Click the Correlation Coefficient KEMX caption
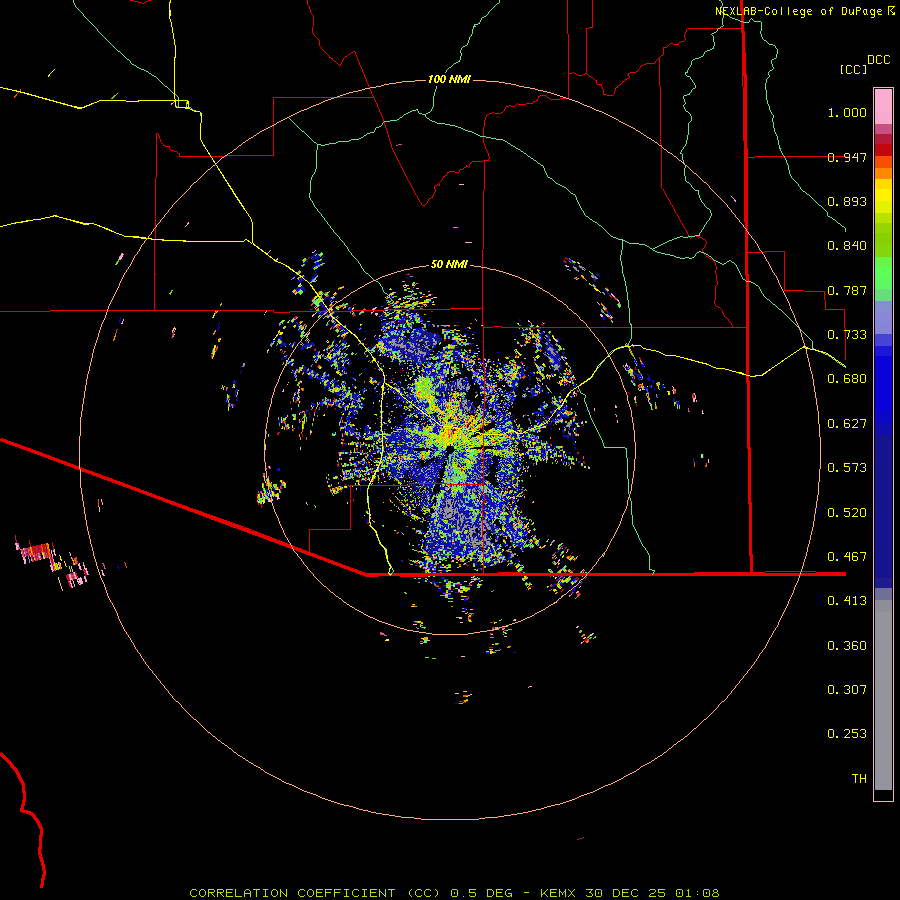Screen dimensions: 900x900 point(454,893)
